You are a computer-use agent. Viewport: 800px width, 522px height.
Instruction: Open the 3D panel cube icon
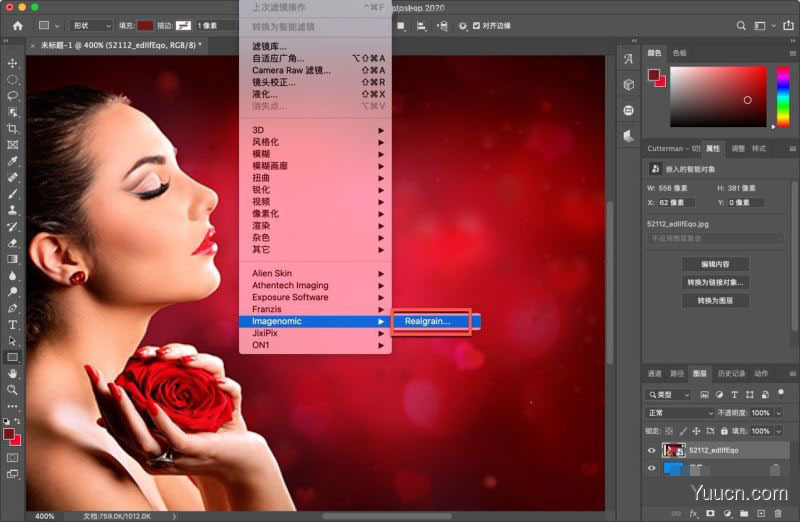coord(629,84)
